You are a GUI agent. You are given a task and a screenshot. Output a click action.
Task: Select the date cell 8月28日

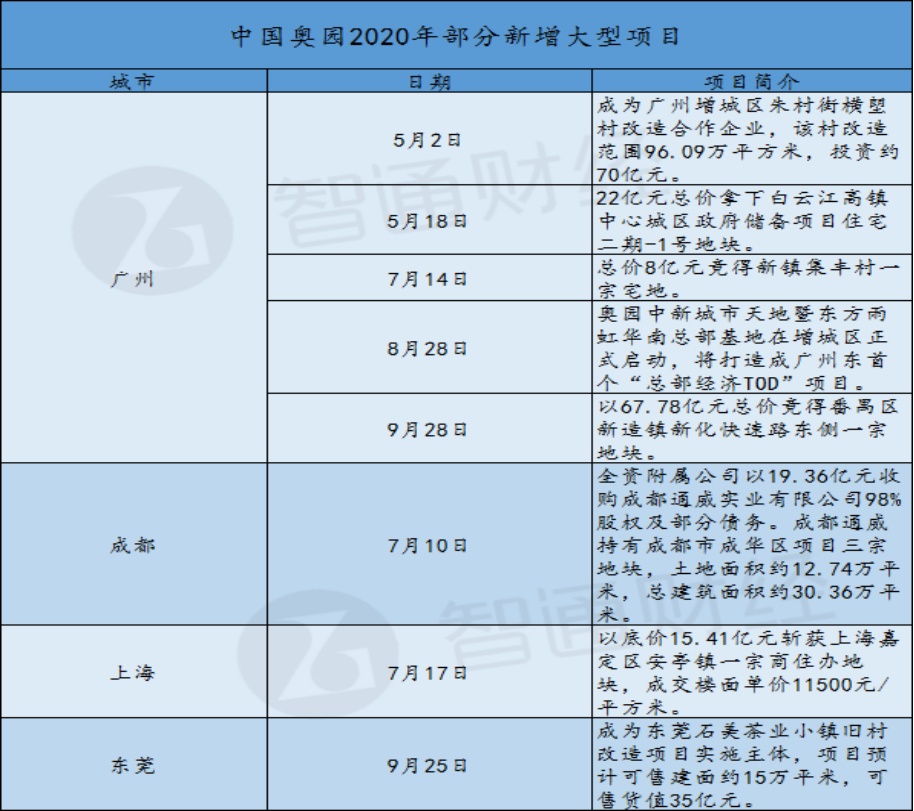click(x=430, y=348)
